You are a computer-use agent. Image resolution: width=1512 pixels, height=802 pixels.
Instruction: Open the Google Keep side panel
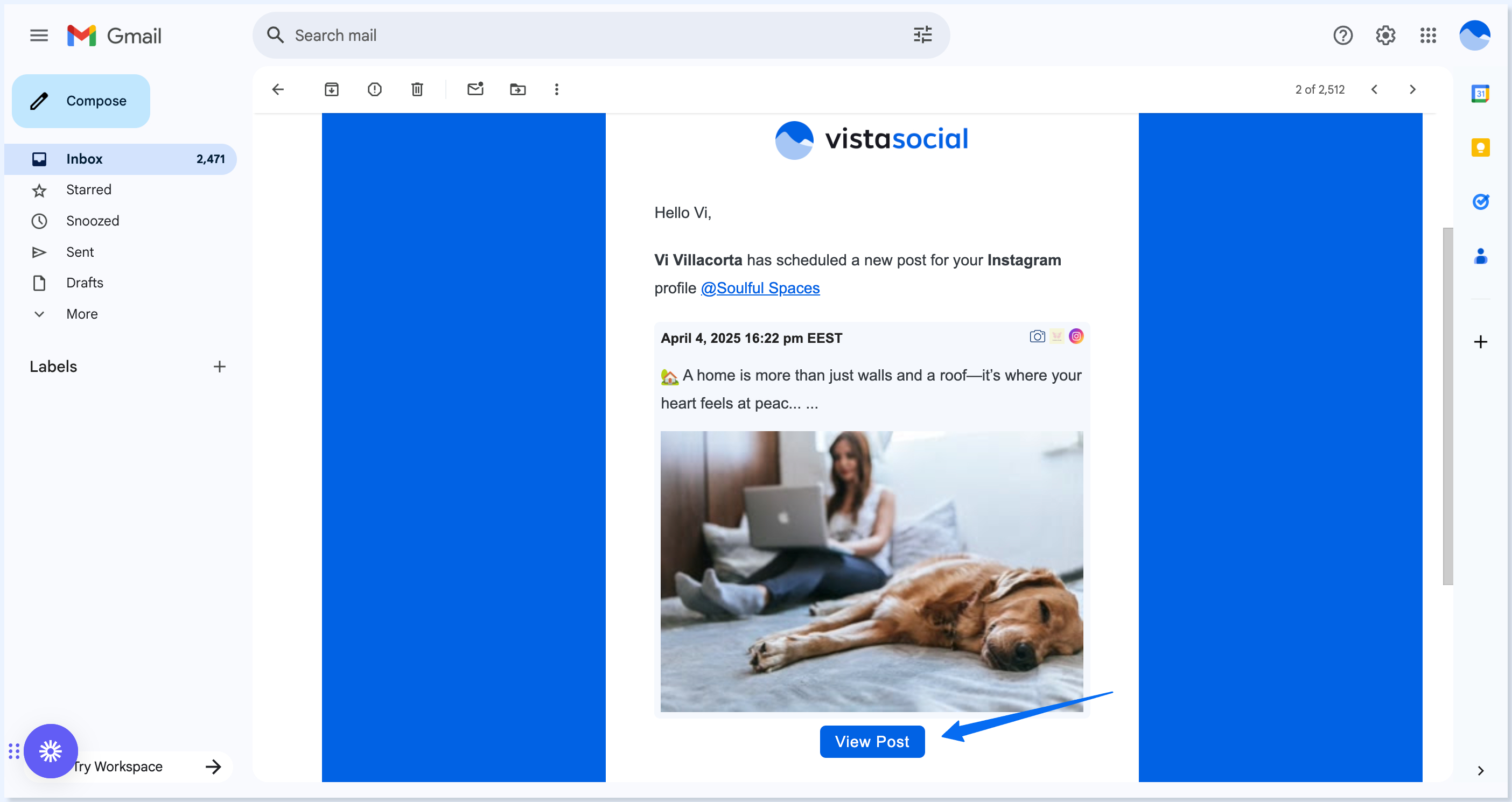[x=1480, y=147]
